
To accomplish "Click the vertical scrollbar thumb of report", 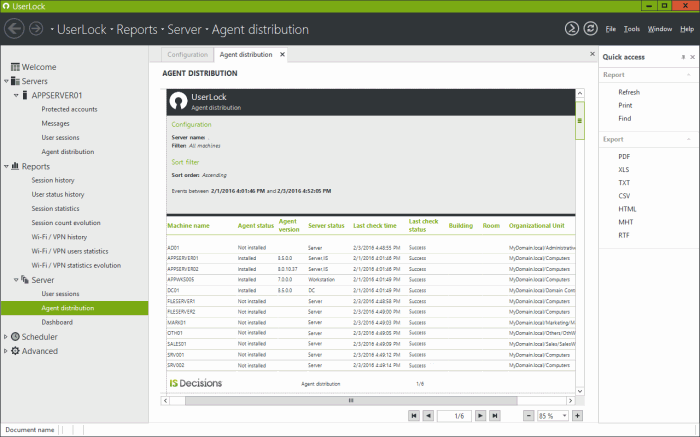I will pos(579,121).
